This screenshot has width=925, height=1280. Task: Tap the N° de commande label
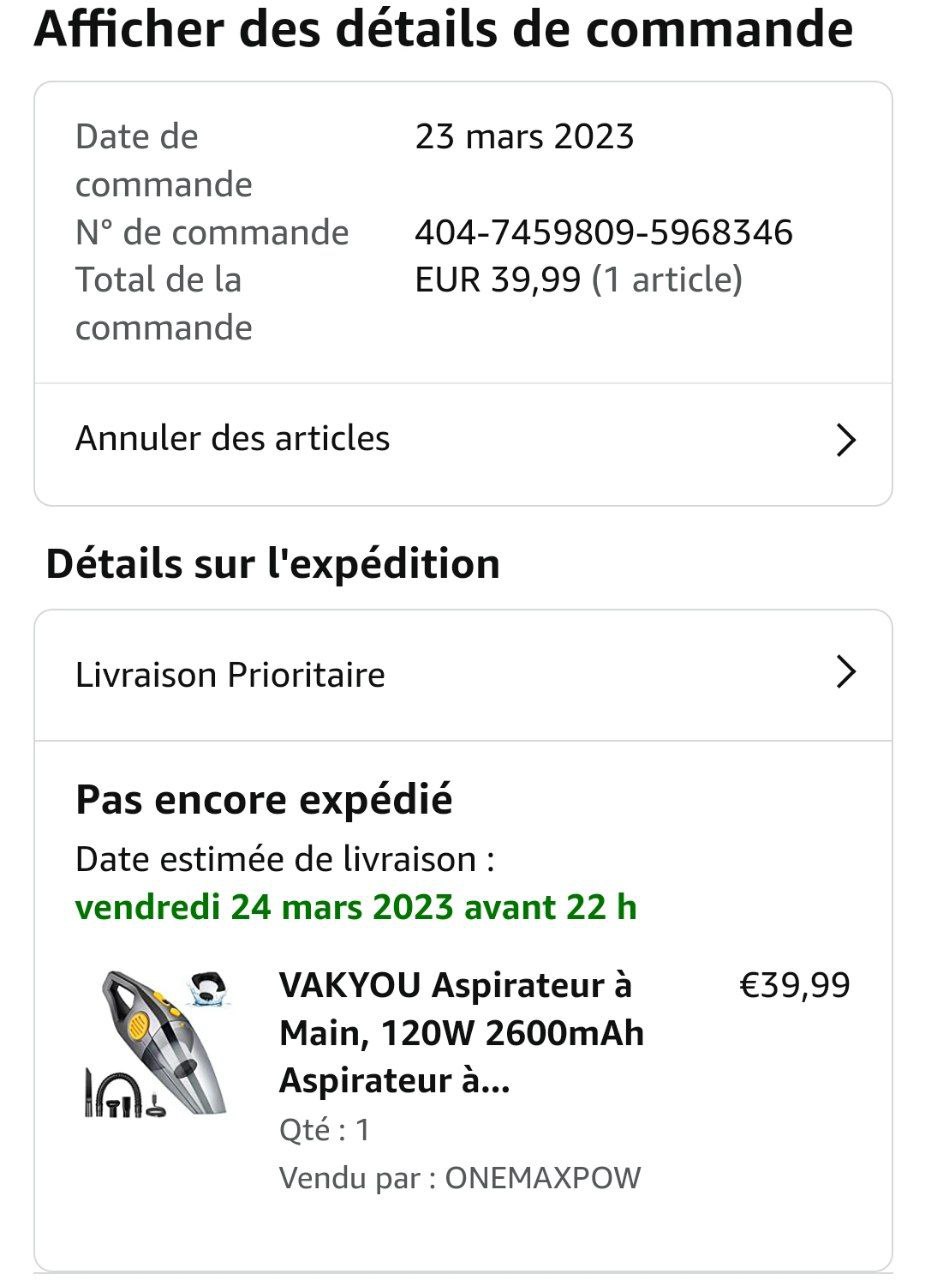[212, 233]
